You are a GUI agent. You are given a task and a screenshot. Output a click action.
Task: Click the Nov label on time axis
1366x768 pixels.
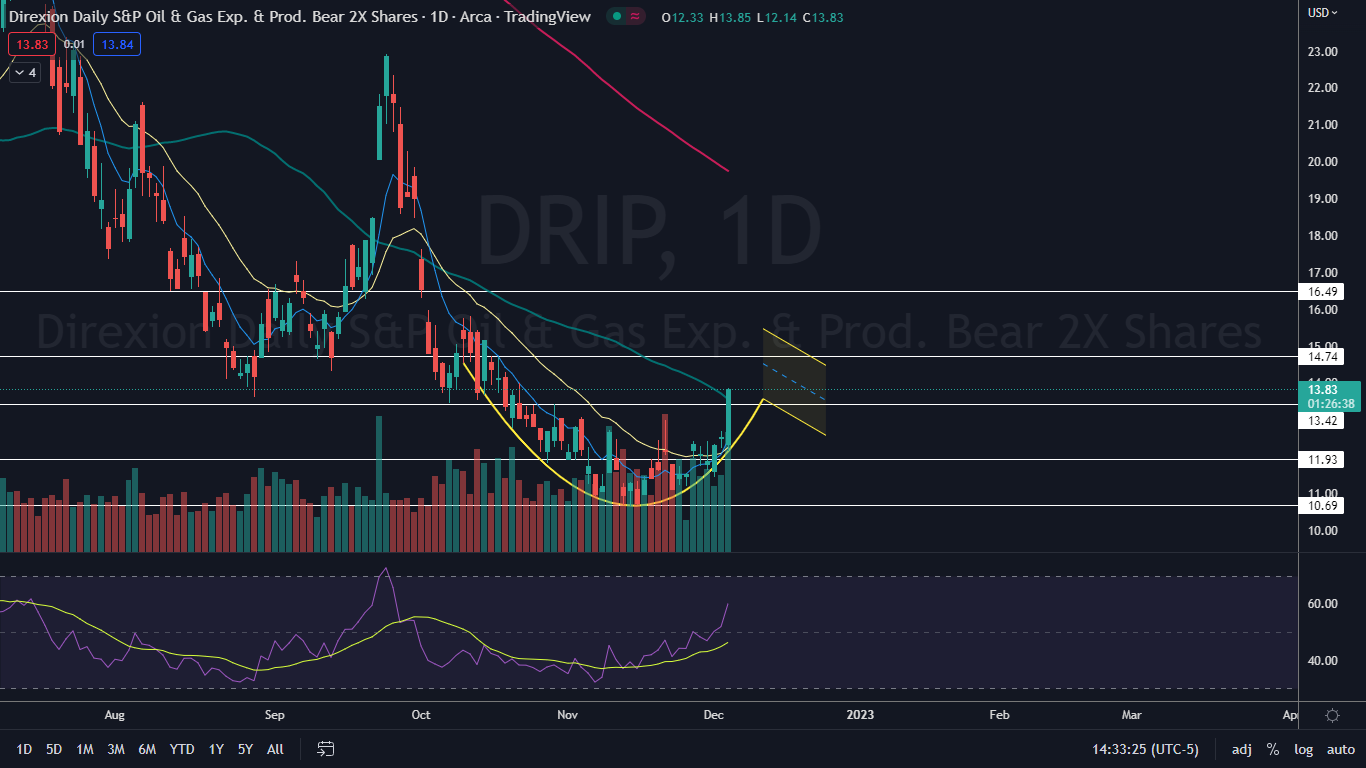(x=567, y=715)
